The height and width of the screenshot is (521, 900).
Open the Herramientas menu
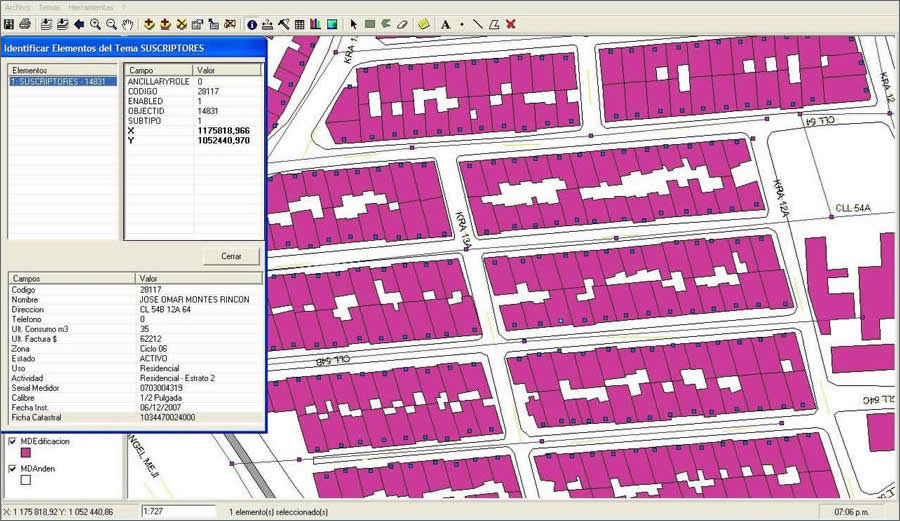tap(90, 6)
